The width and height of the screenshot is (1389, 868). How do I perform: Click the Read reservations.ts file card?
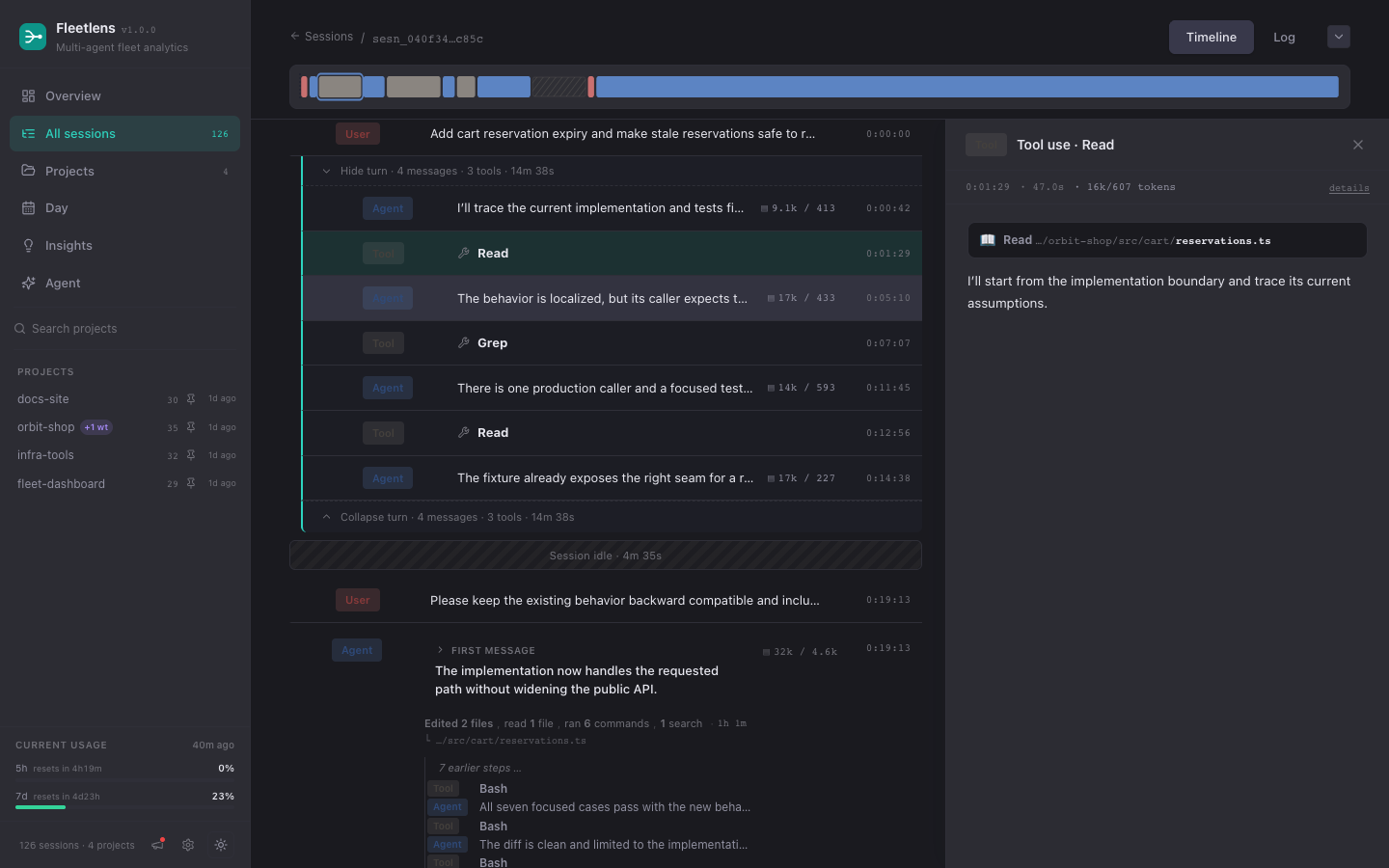point(1167,240)
